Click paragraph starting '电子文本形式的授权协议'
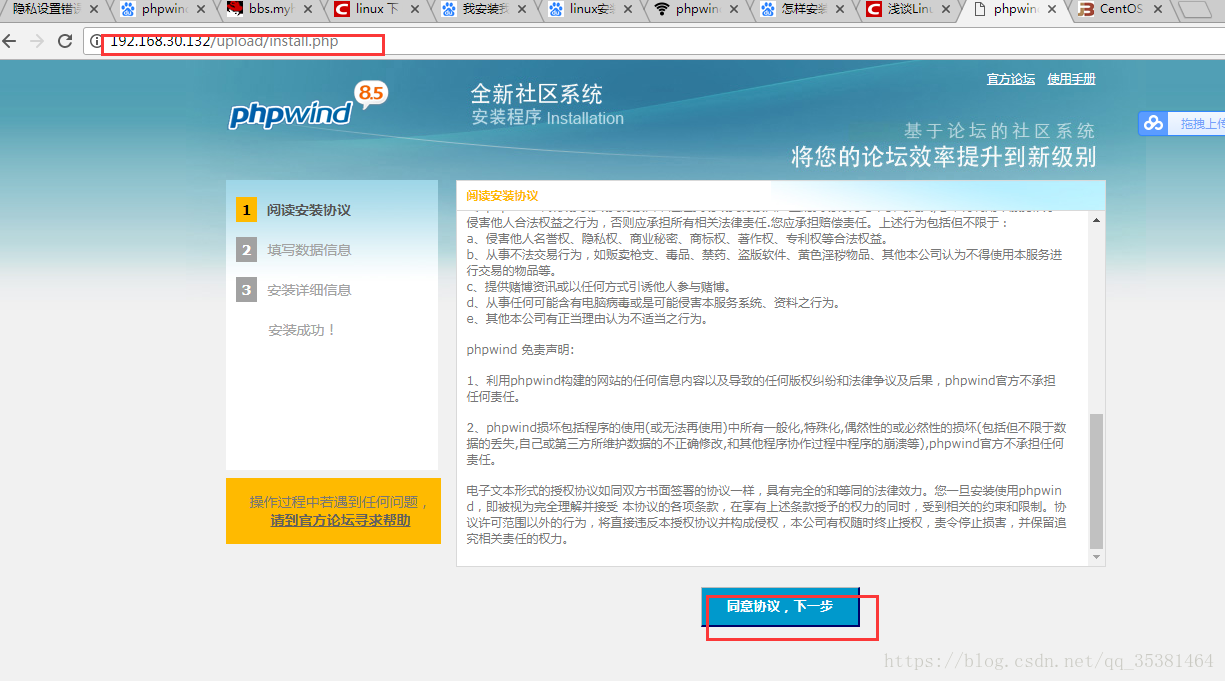The height and width of the screenshot is (681, 1225). coord(766,515)
